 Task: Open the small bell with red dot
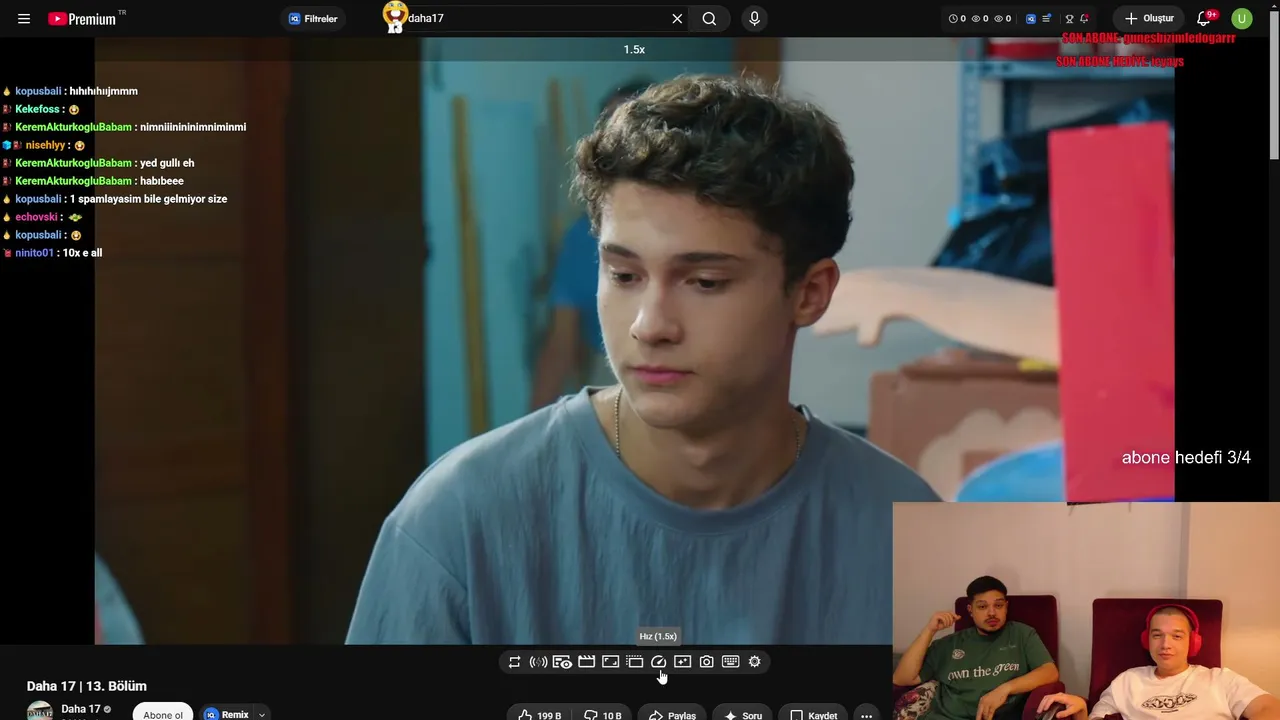1084,19
